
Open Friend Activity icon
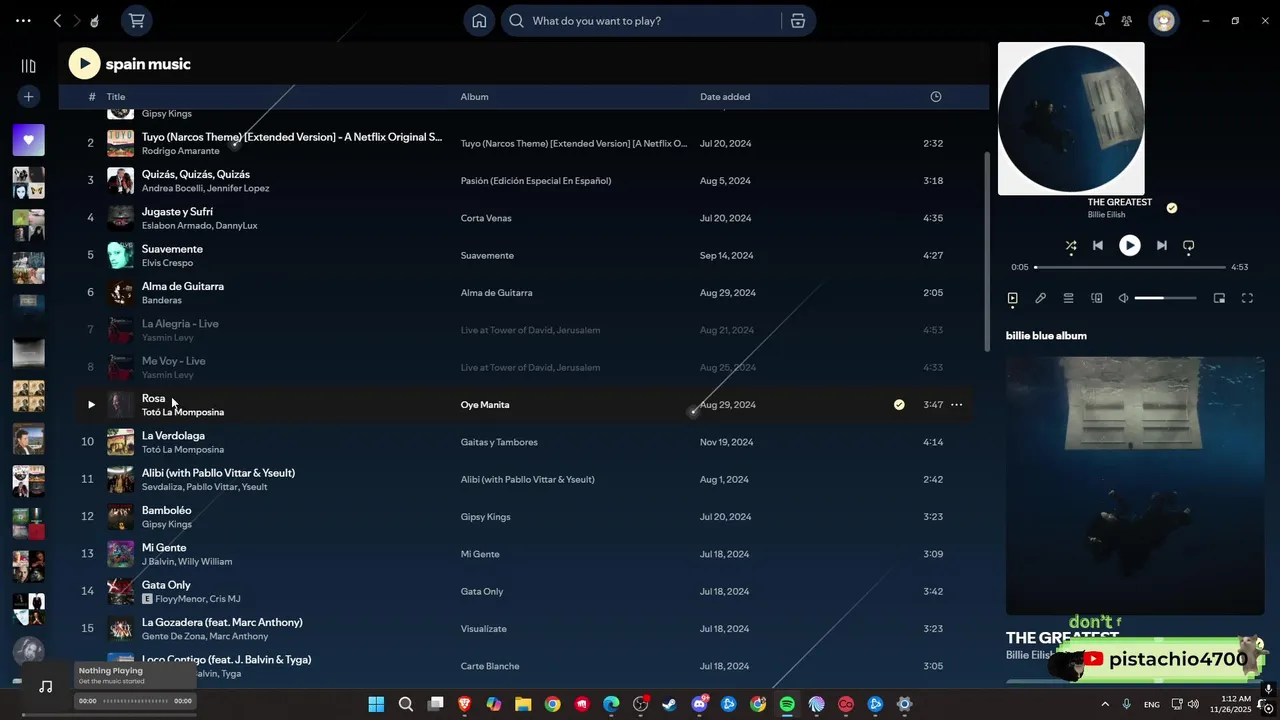[1126, 20]
